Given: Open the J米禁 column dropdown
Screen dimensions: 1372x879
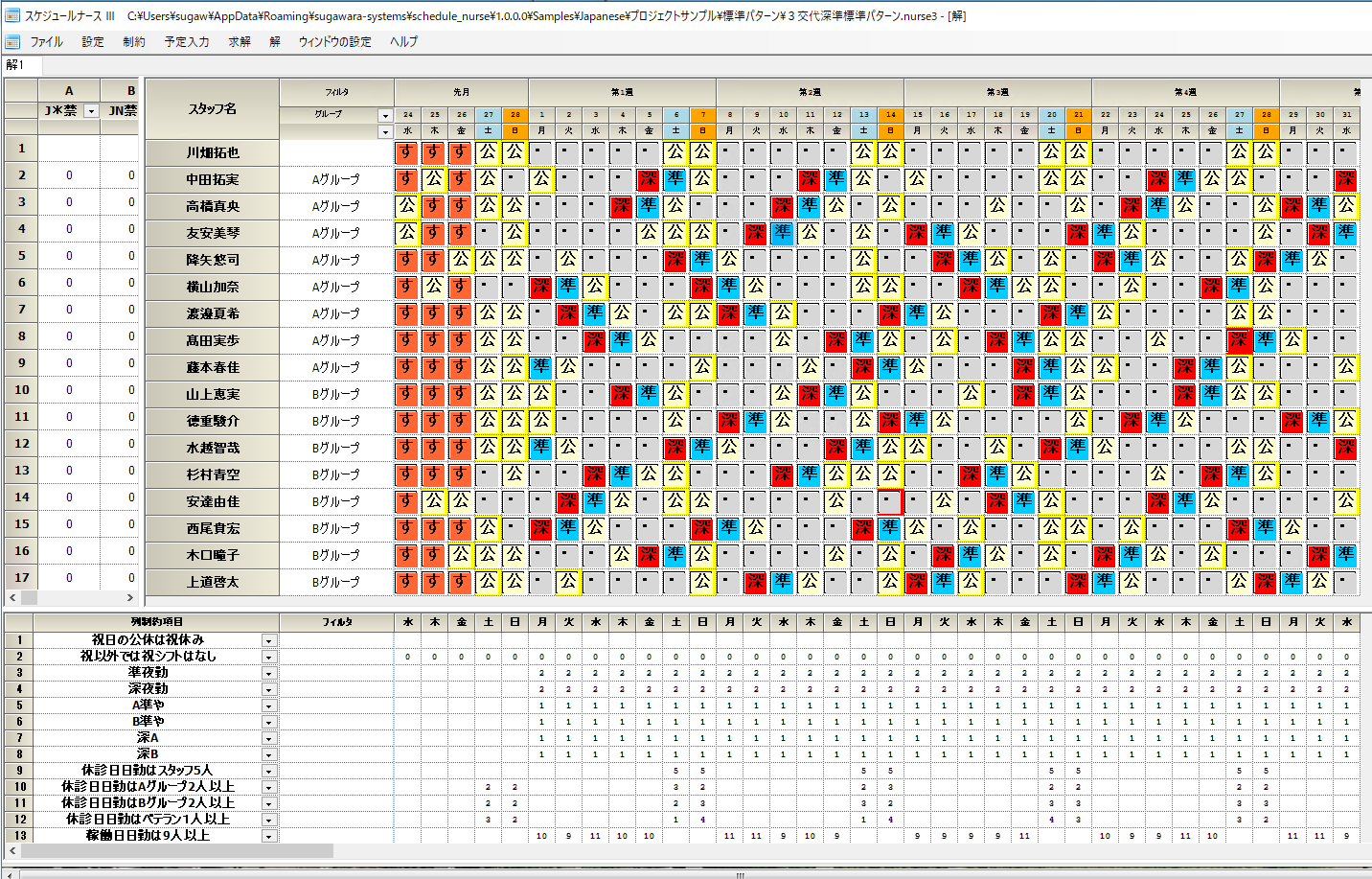Looking at the screenshot, I should point(91,111).
